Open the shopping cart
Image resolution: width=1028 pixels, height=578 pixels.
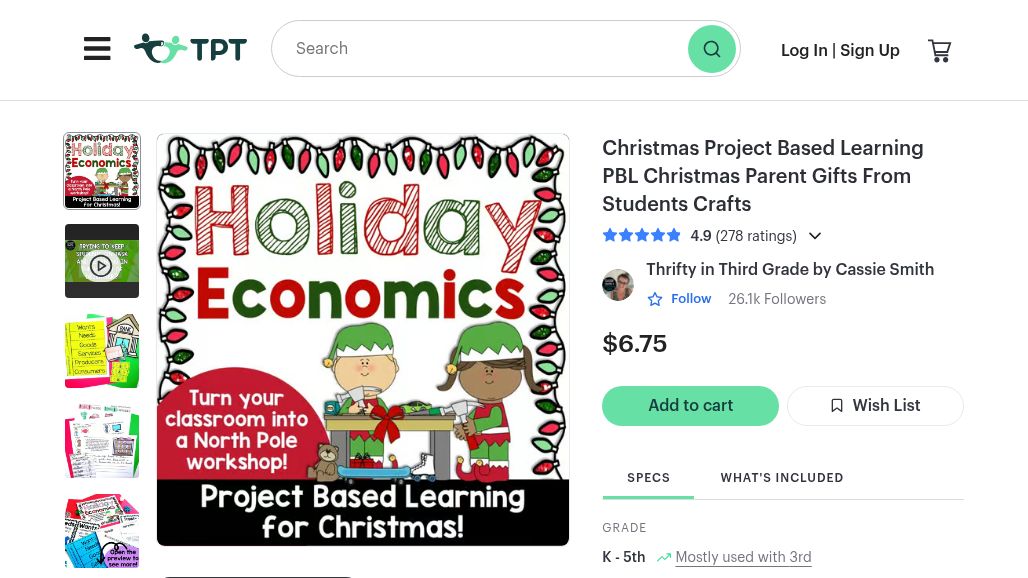(939, 50)
